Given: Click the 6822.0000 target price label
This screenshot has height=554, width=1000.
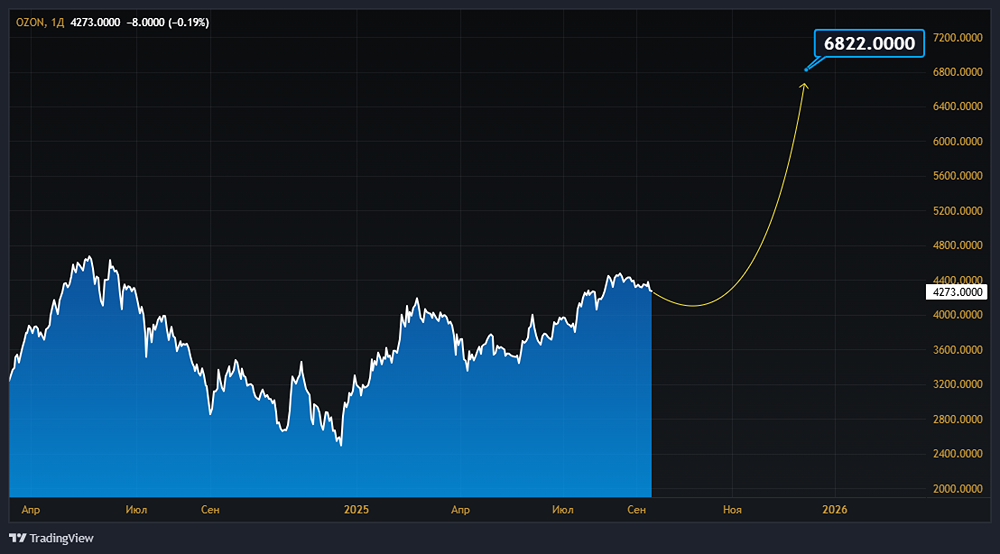Looking at the screenshot, I should tap(869, 43).
